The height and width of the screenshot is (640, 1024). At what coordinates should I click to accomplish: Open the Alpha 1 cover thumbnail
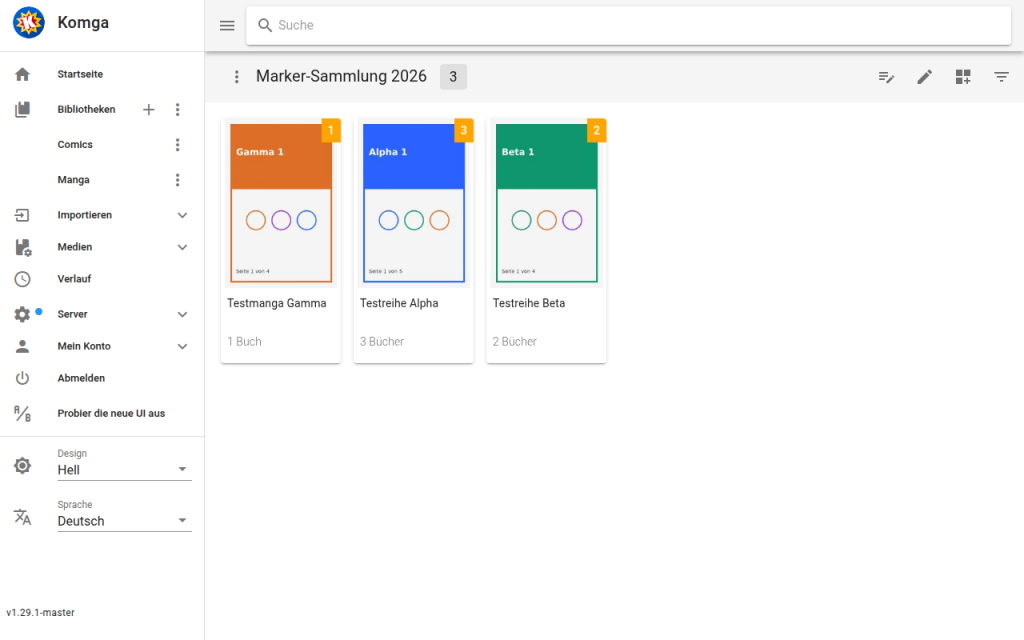pos(413,203)
